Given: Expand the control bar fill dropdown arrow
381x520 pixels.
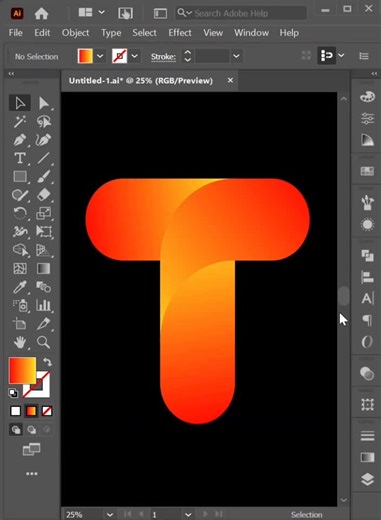Looking at the screenshot, I should [x=100, y=56].
